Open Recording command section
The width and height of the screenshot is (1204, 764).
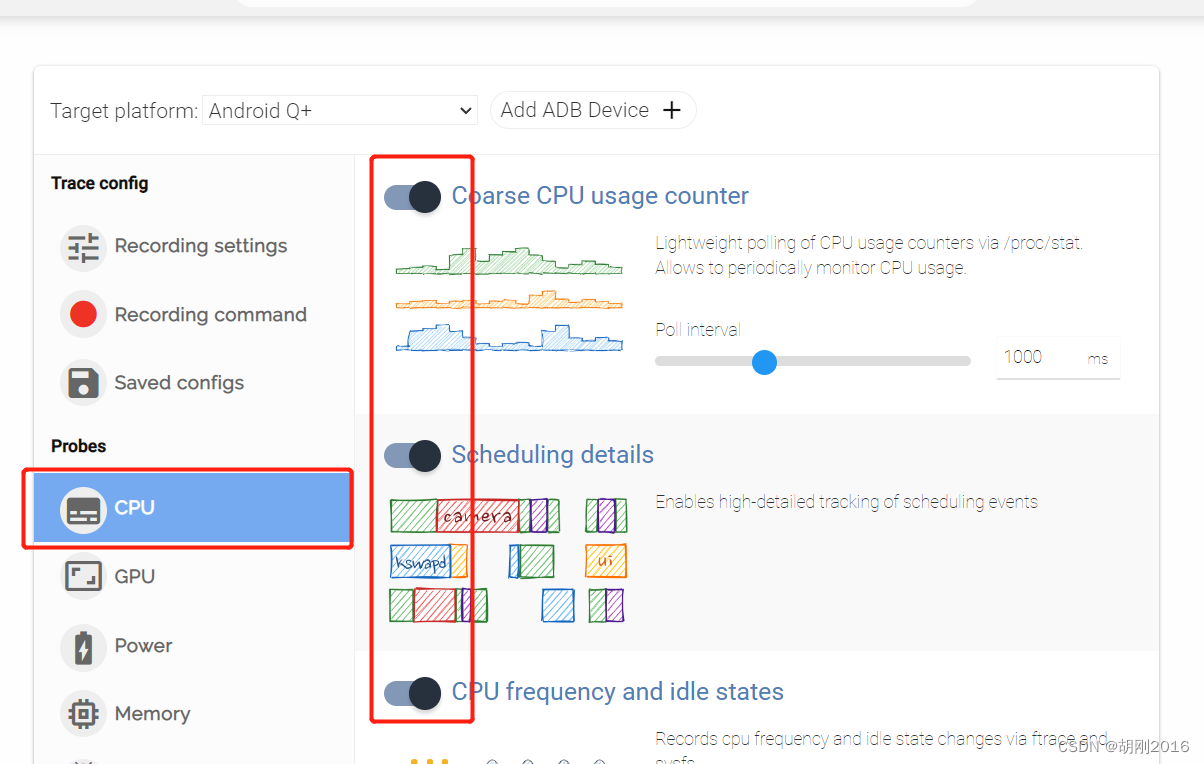(x=195, y=315)
